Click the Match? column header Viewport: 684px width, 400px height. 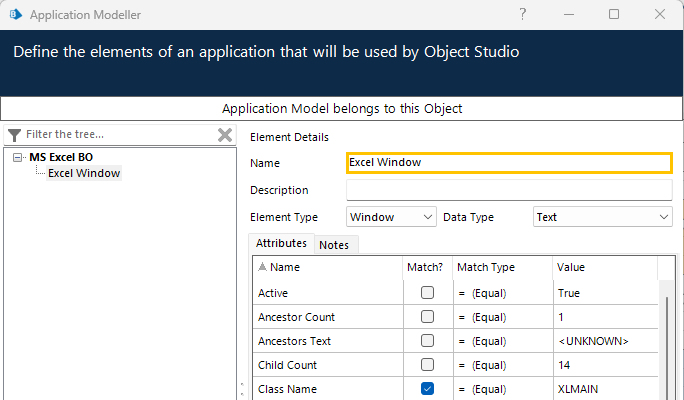click(x=428, y=267)
